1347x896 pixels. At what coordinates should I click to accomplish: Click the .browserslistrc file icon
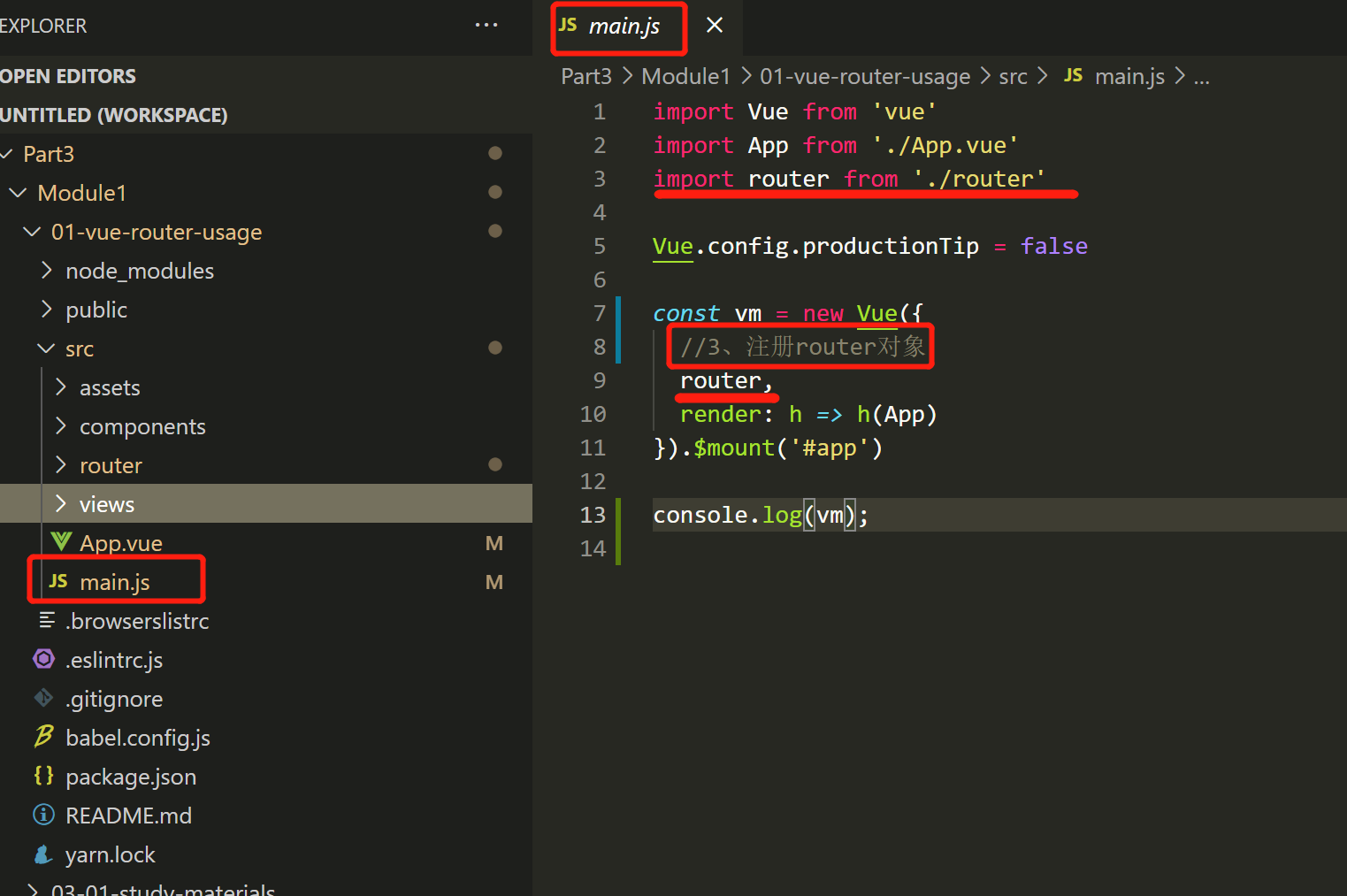pyautogui.click(x=47, y=620)
